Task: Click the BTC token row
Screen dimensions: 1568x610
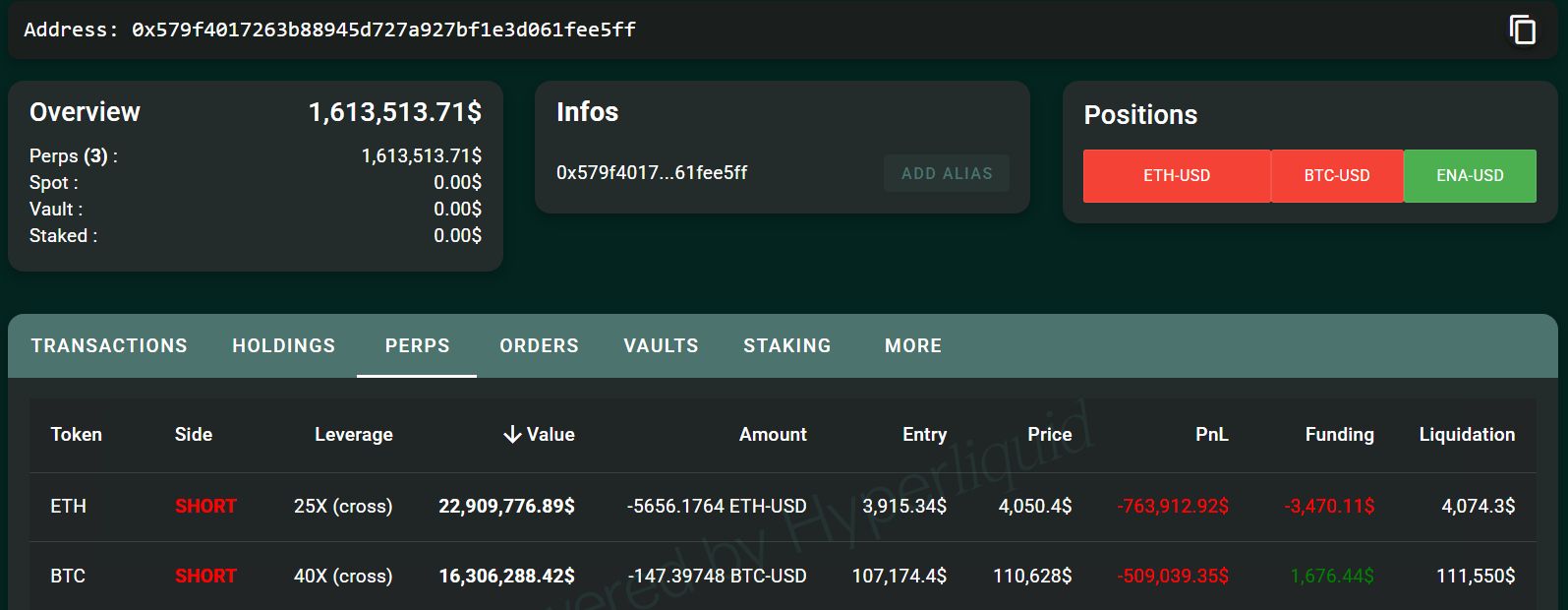Action: [68, 577]
